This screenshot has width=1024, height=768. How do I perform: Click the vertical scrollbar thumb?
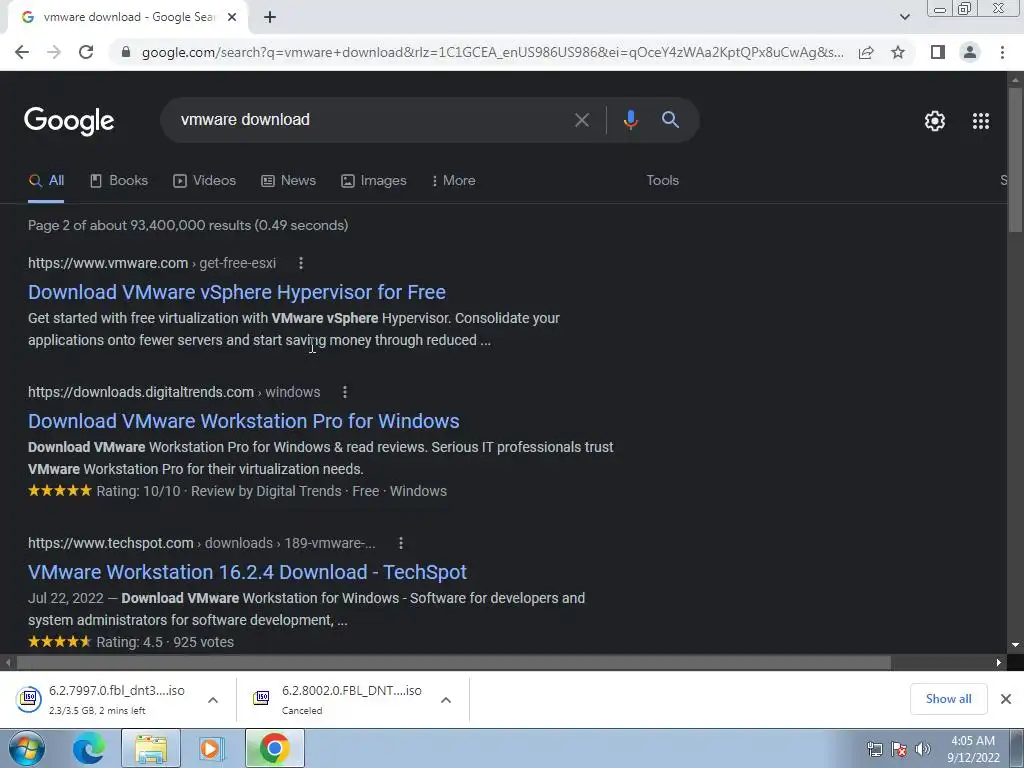pos(1015,160)
